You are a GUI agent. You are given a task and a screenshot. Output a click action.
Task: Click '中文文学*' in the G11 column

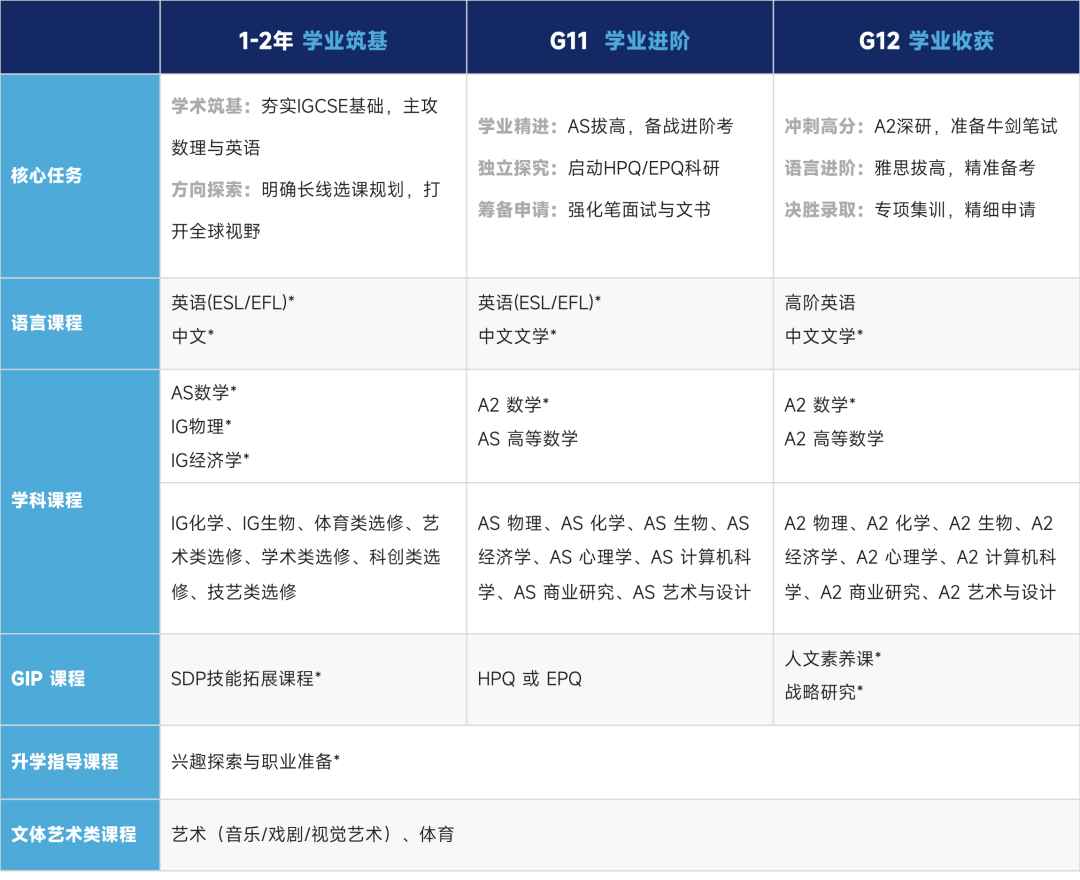(517, 337)
